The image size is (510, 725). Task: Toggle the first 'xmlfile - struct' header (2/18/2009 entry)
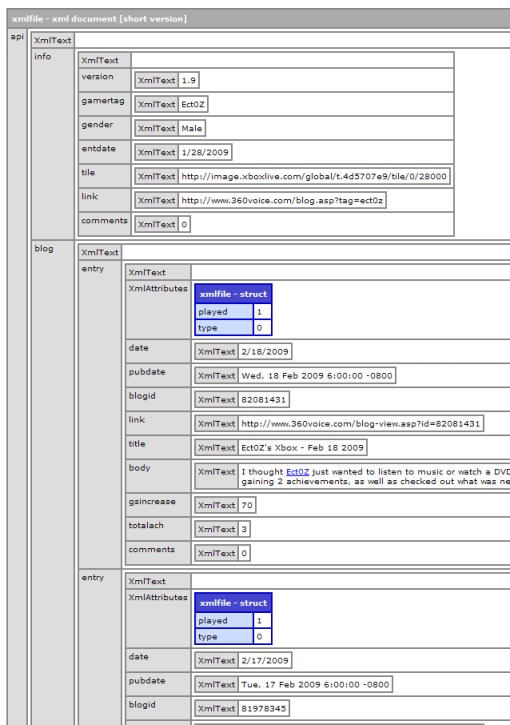pyautogui.click(x=233, y=294)
